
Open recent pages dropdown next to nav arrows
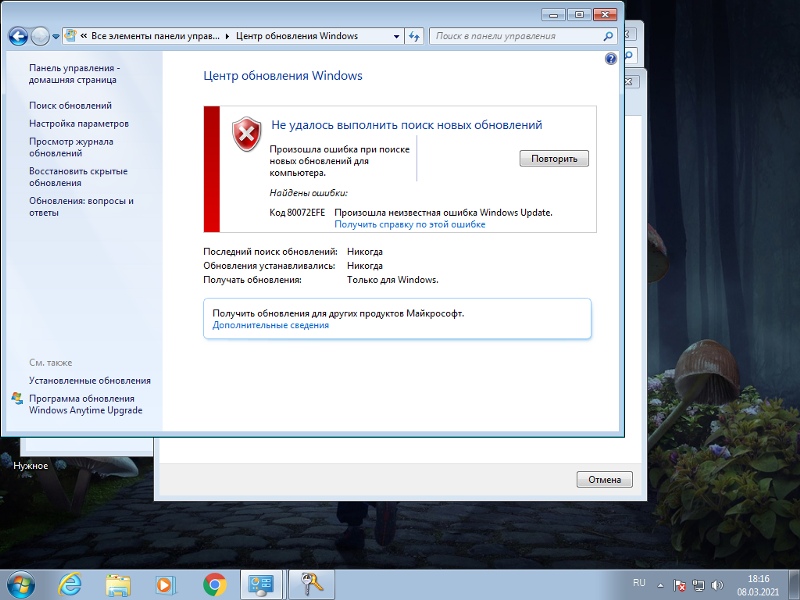click(56, 37)
